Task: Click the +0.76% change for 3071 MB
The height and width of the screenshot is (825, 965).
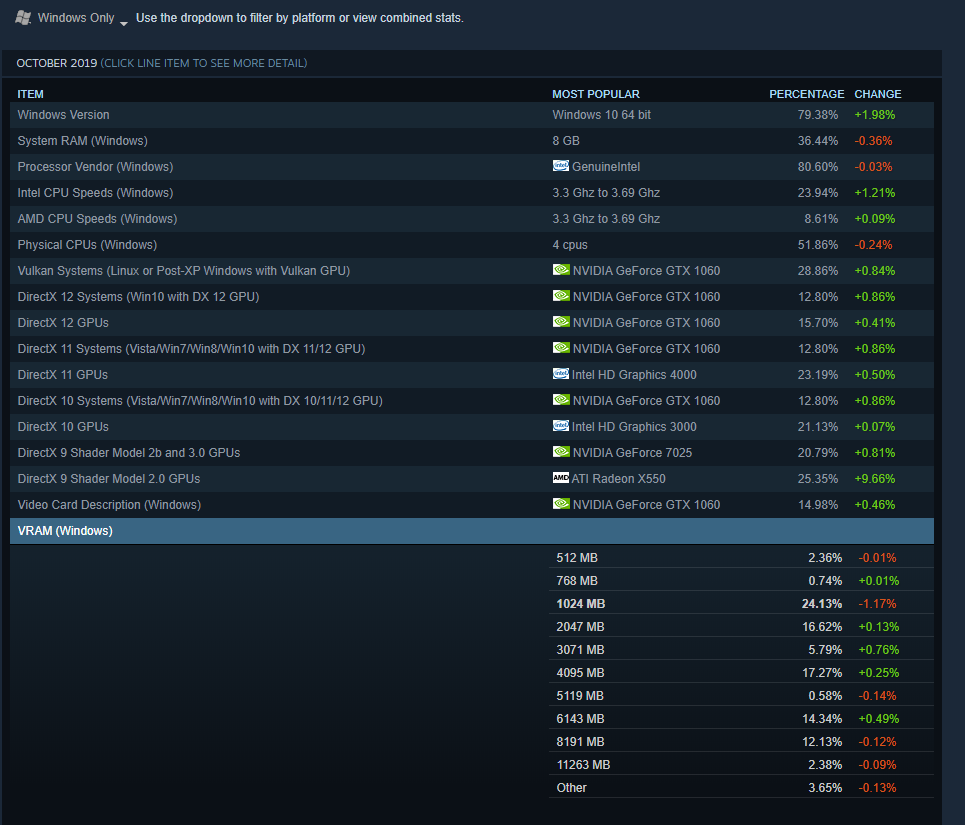Action: [x=878, y=650]
